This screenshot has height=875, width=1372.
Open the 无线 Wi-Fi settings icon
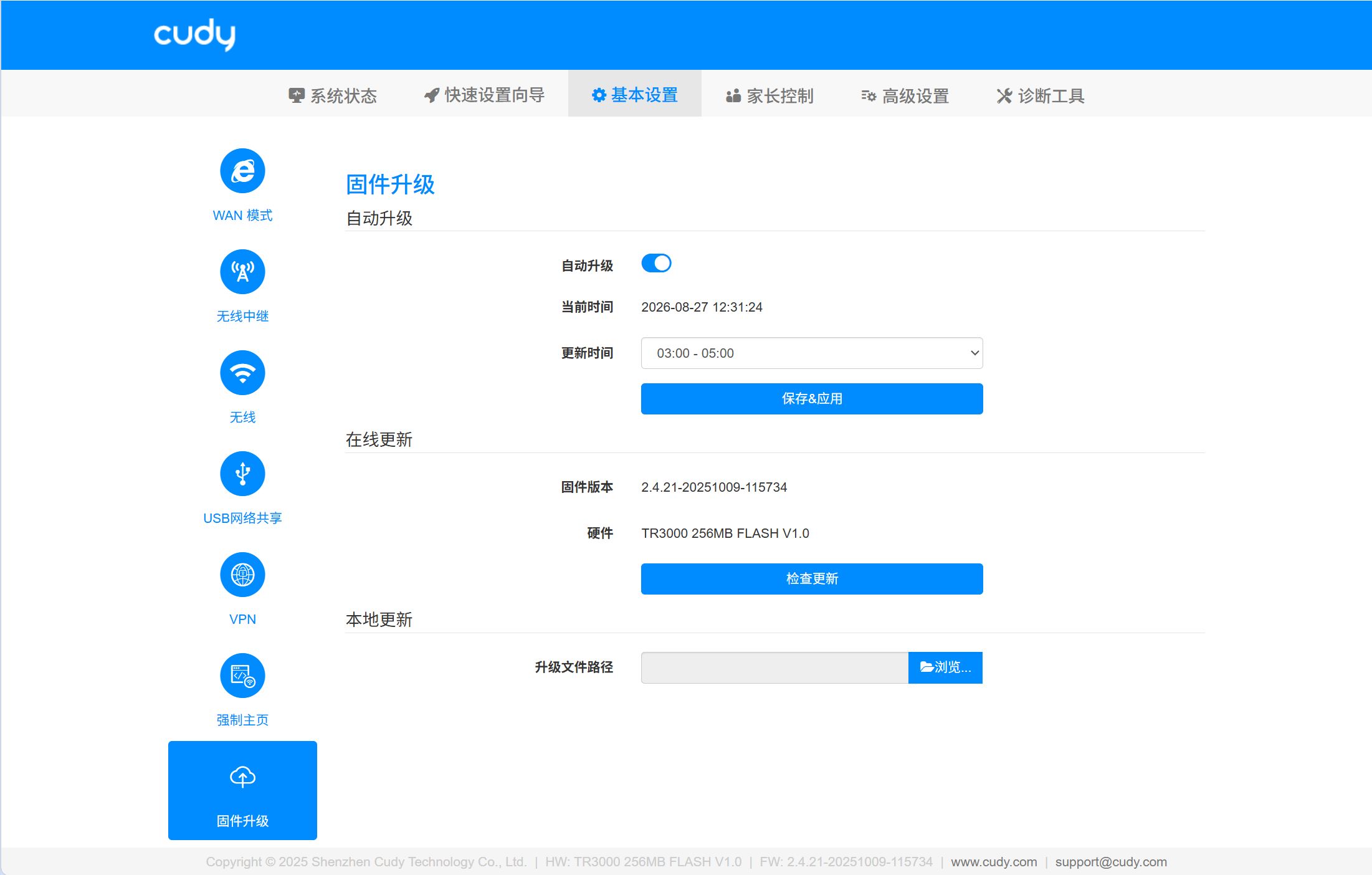pyautogui.click(x=242, y=373)
